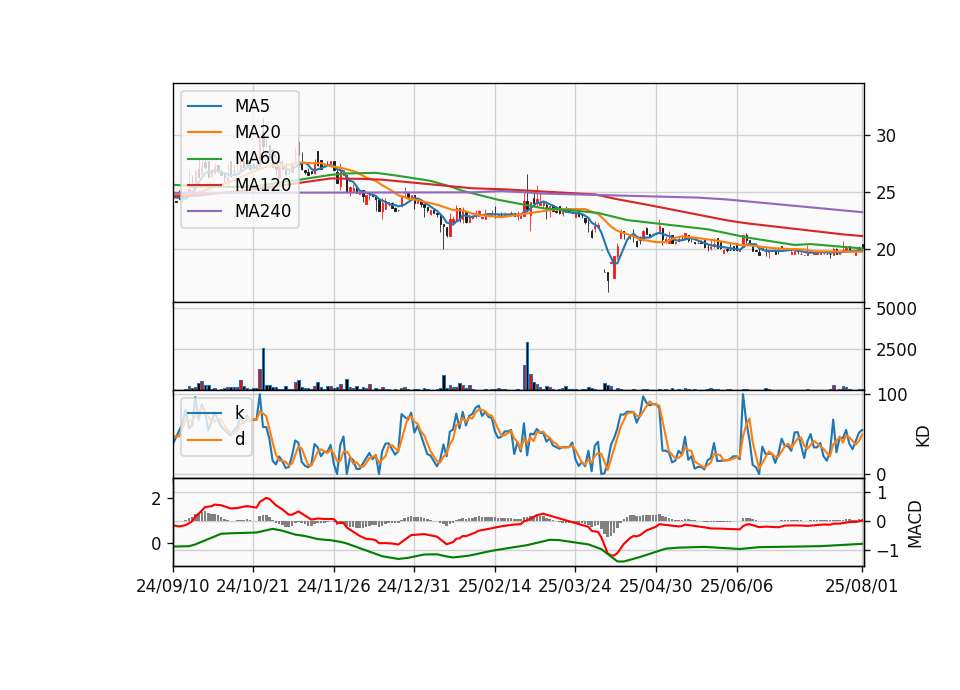Click the tallest volume bar near 25/02/14
Viewport: 960px width, 690px height.
pos(527,366)
